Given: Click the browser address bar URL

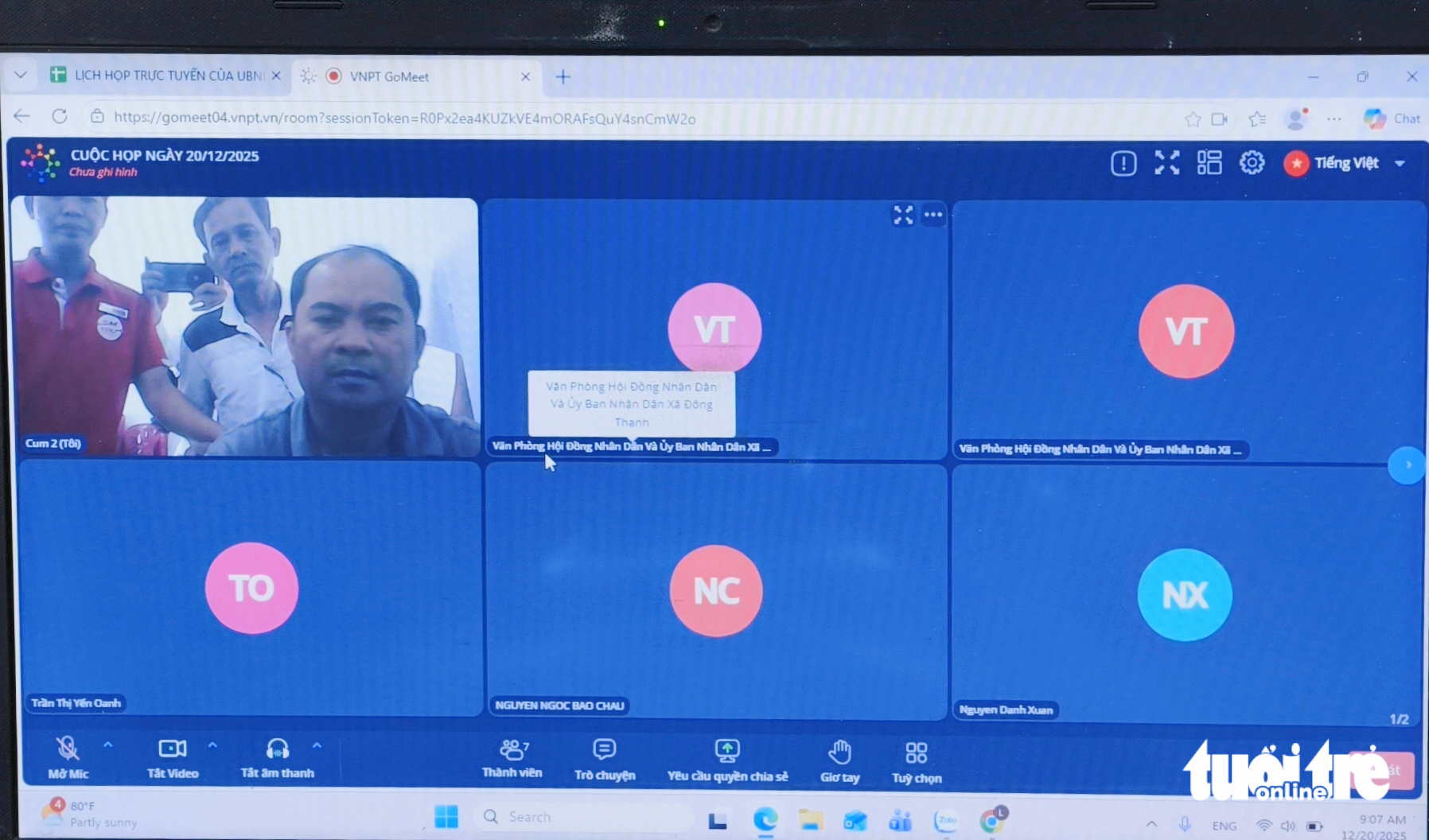Looking at the screenshot, I should 404,118.
